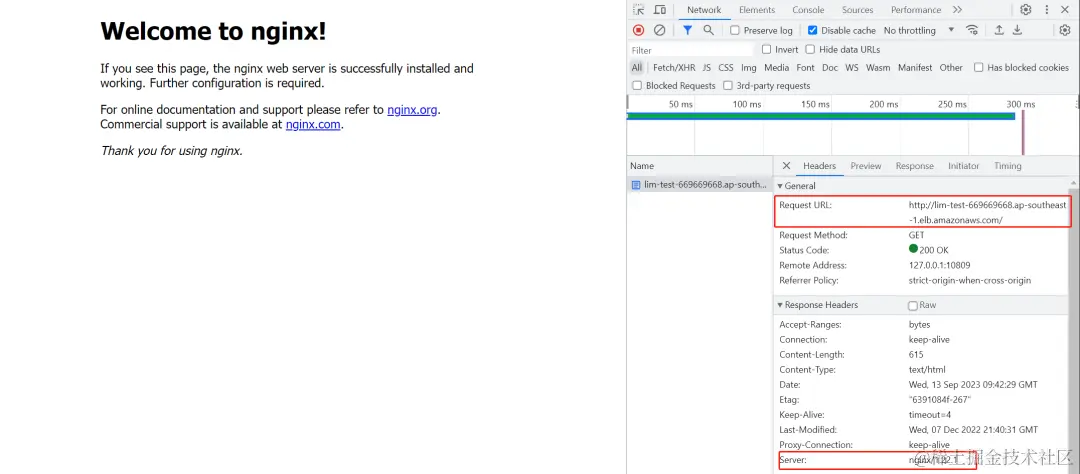Select the Headers tab
Viewport: 1080px width, 474px height.
(x=820, y=166)
